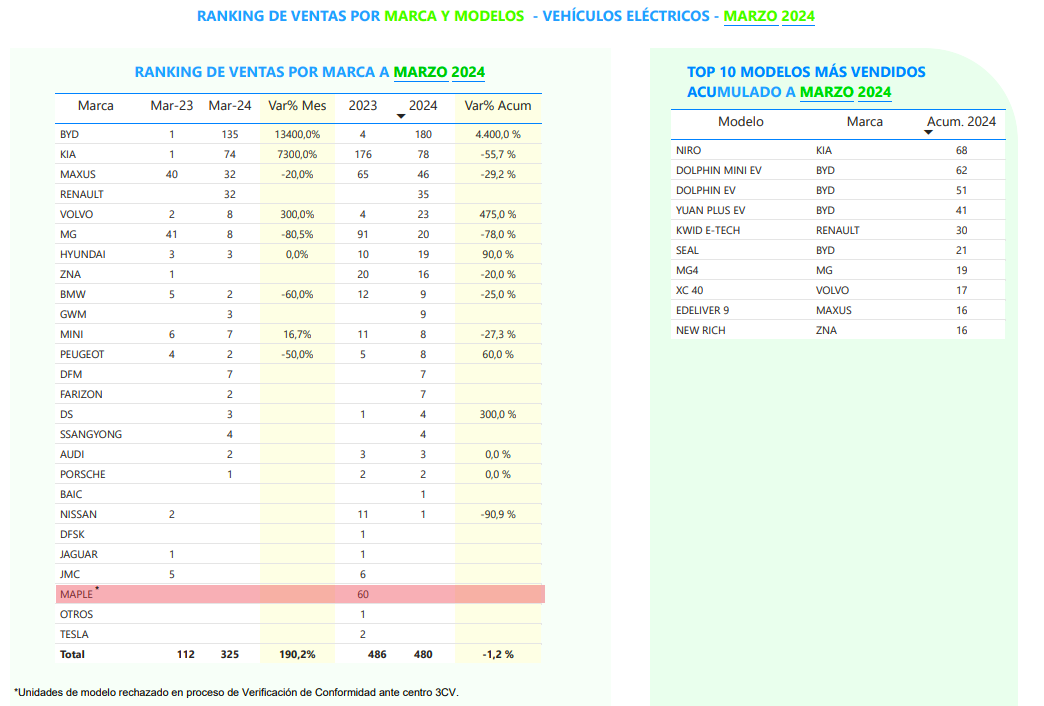This screenshot has width=1044, height=706.
Task: Select the highlighted MAPLE row
Action: 300,593
